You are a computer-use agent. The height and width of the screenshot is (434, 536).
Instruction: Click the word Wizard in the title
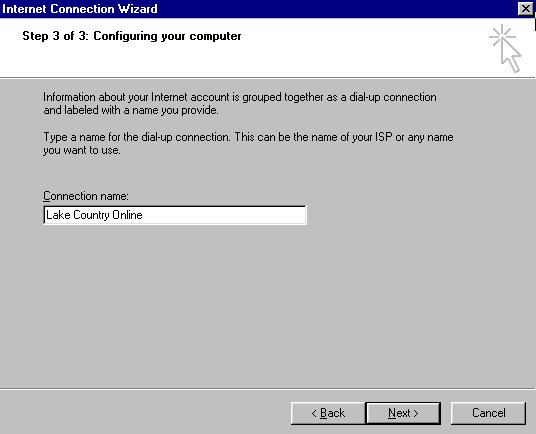138,9
